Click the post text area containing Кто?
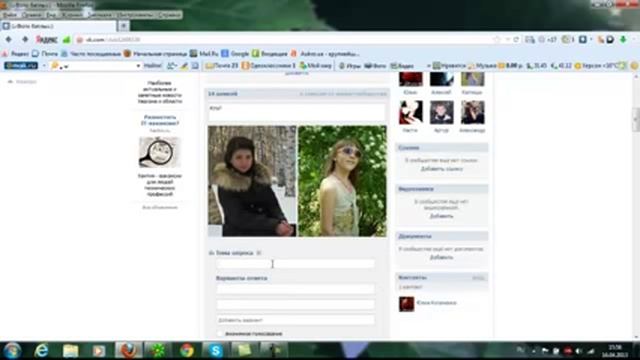Screen dimensions: 640x360 297,113
